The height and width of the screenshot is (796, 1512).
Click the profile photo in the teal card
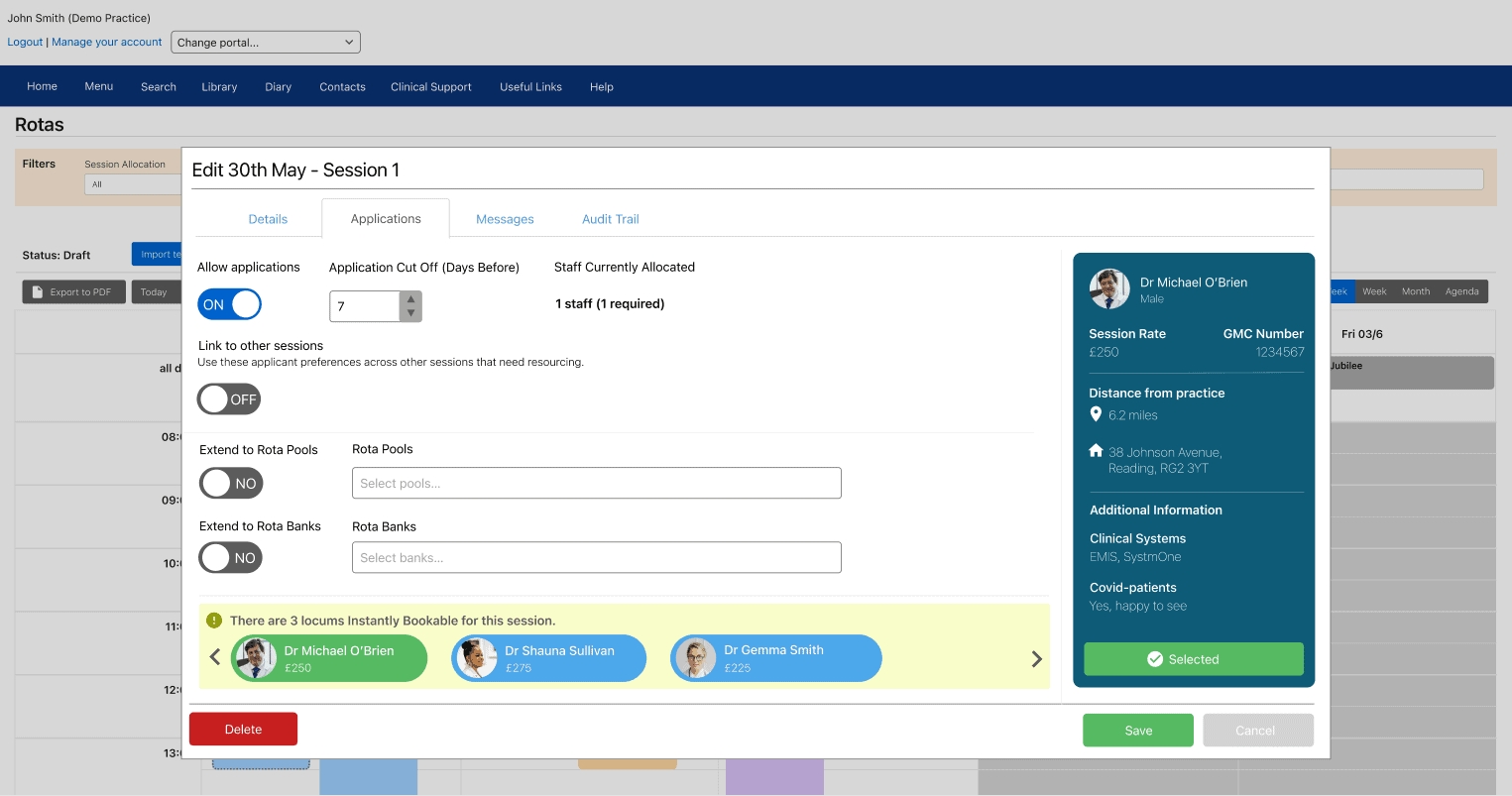pyautogui.click(x=1109, y=289)
